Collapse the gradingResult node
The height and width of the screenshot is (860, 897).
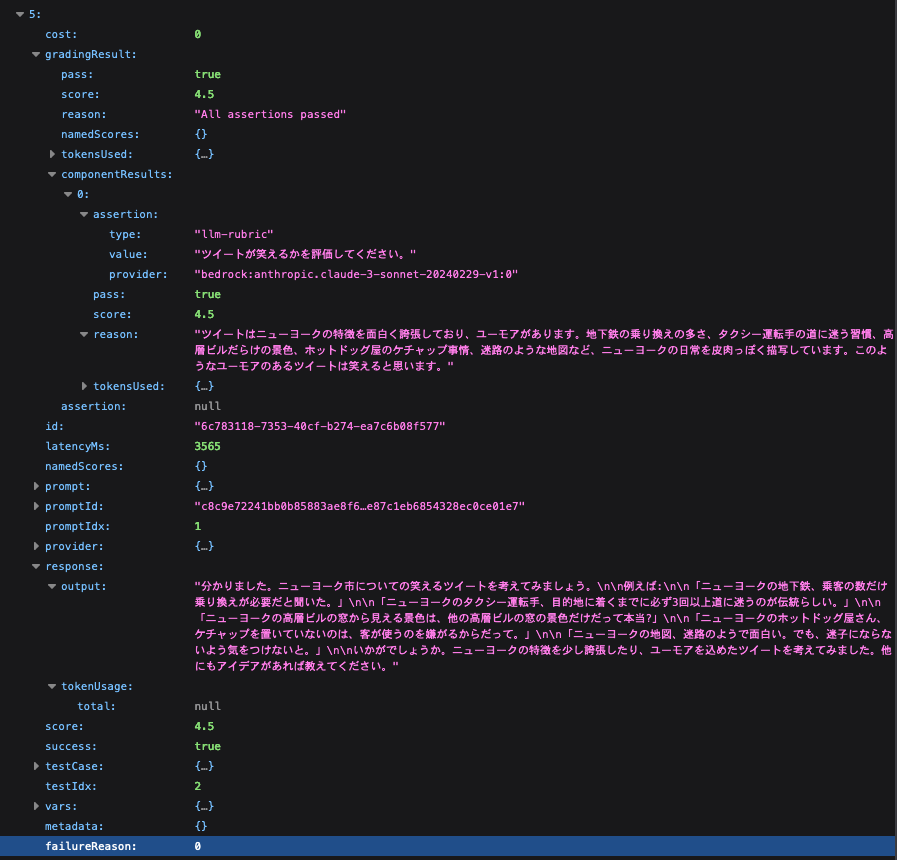click(x=36, y=54)
